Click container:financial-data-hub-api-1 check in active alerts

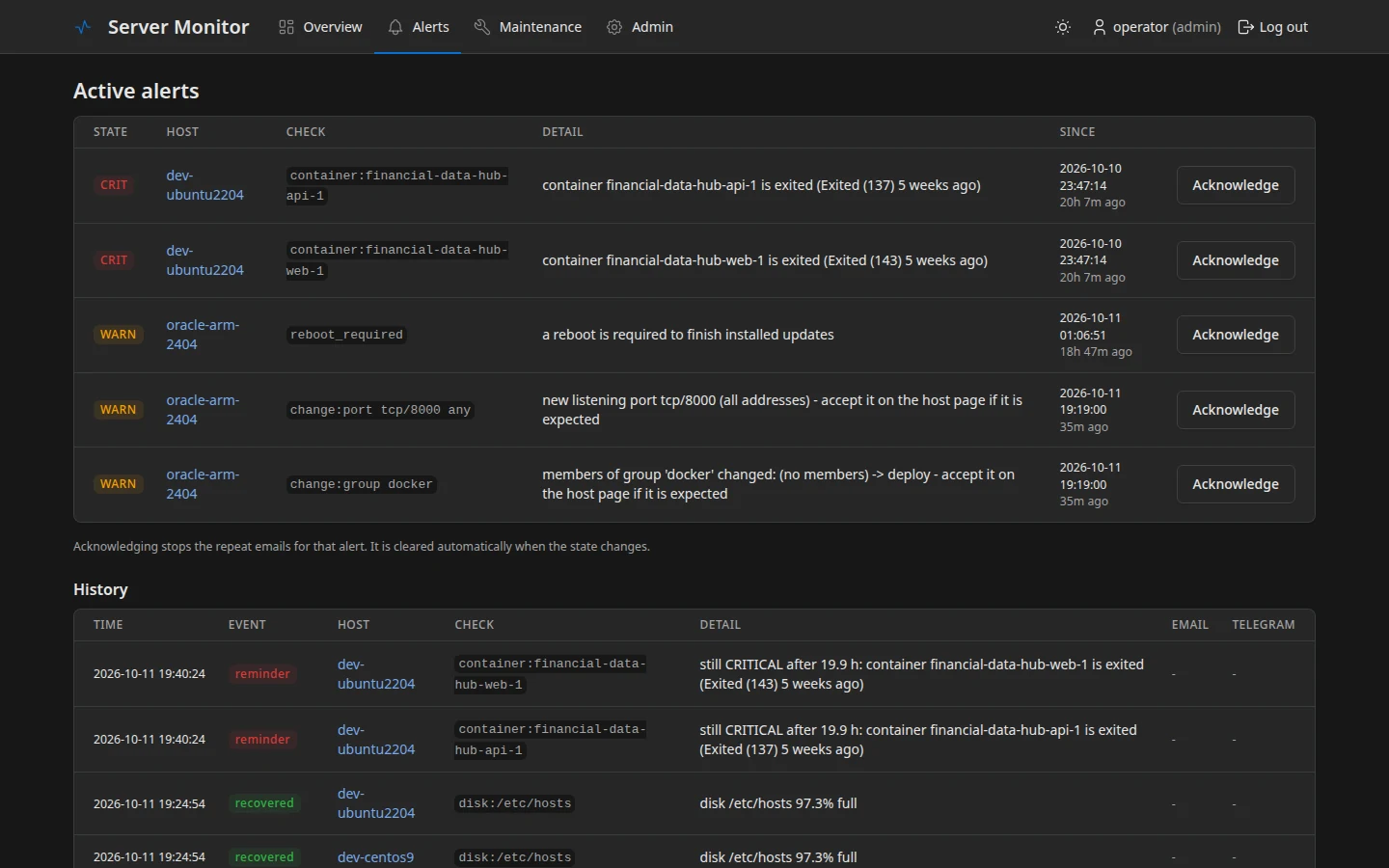[x=397, y=185]
